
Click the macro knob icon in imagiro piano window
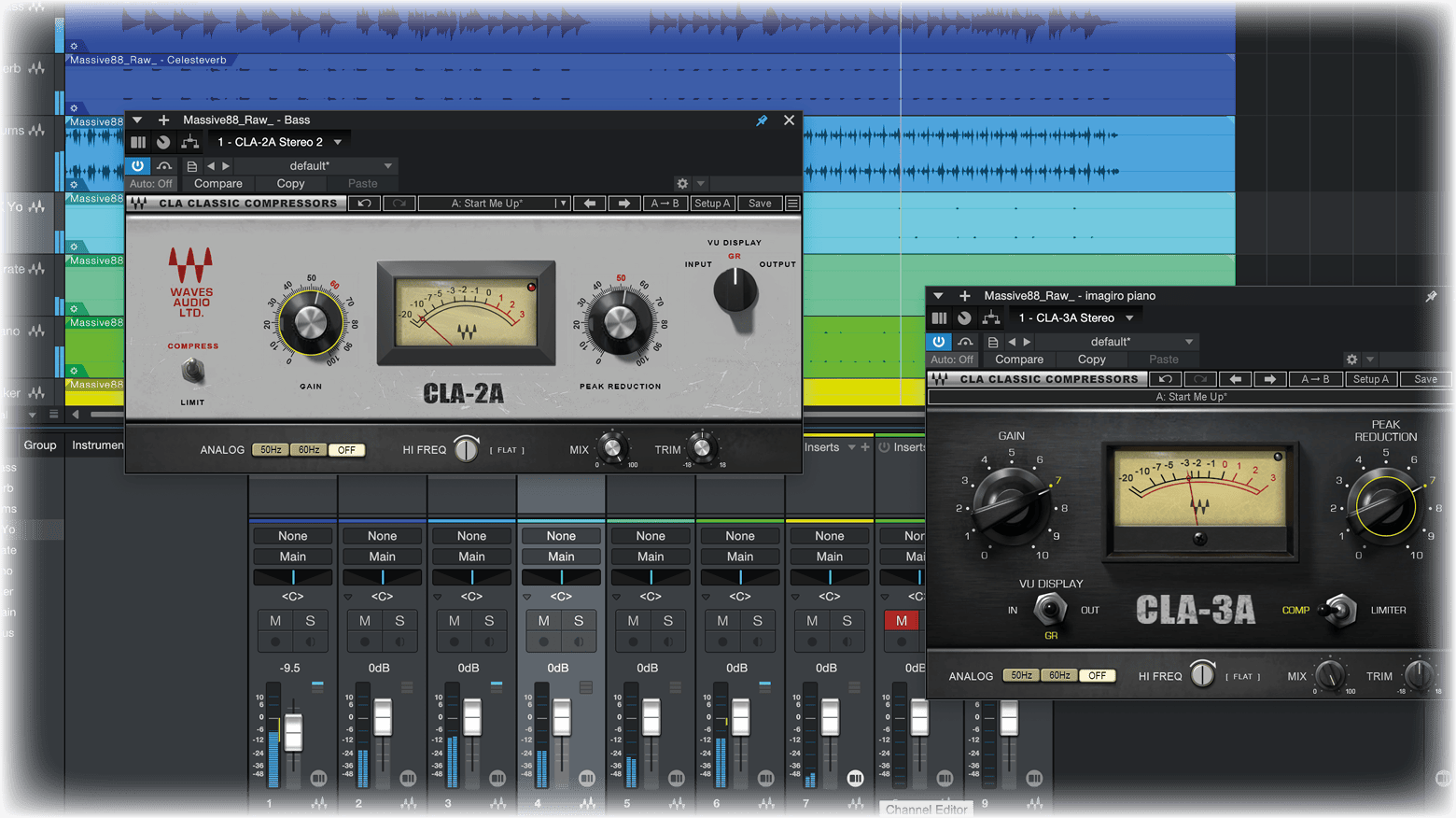964,318
